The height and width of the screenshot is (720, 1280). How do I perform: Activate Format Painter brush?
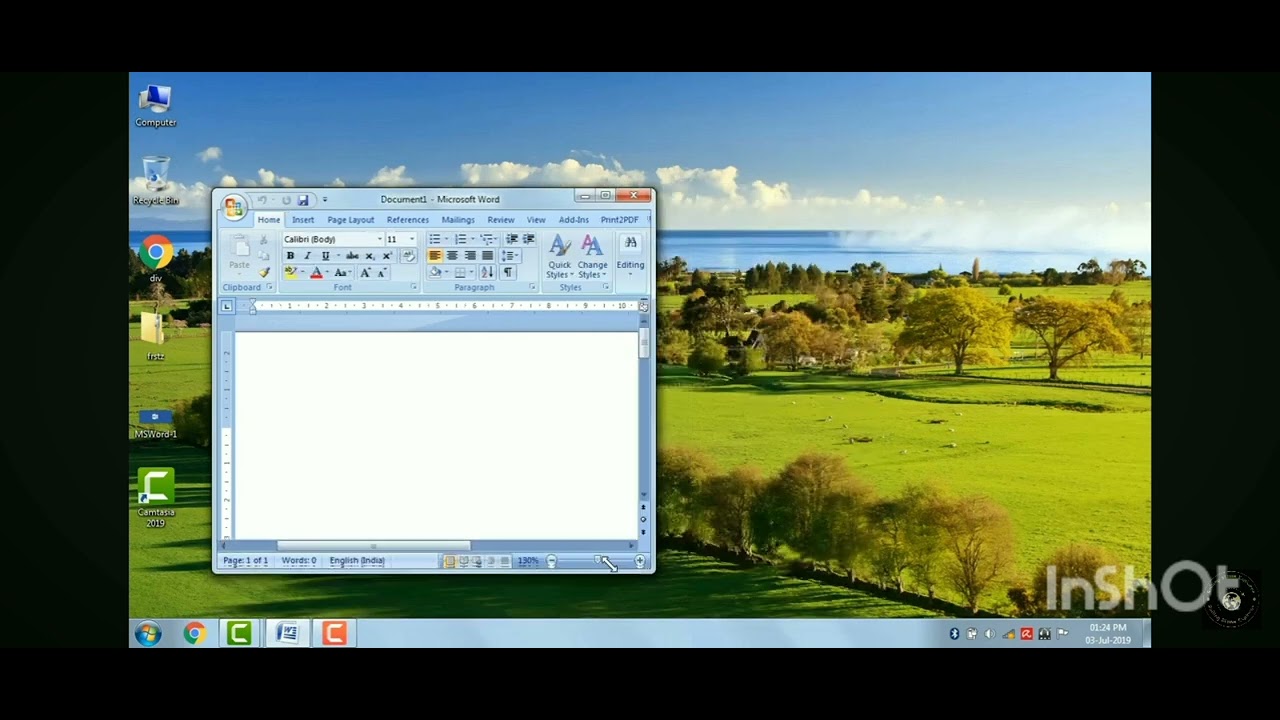click(264, 272)
